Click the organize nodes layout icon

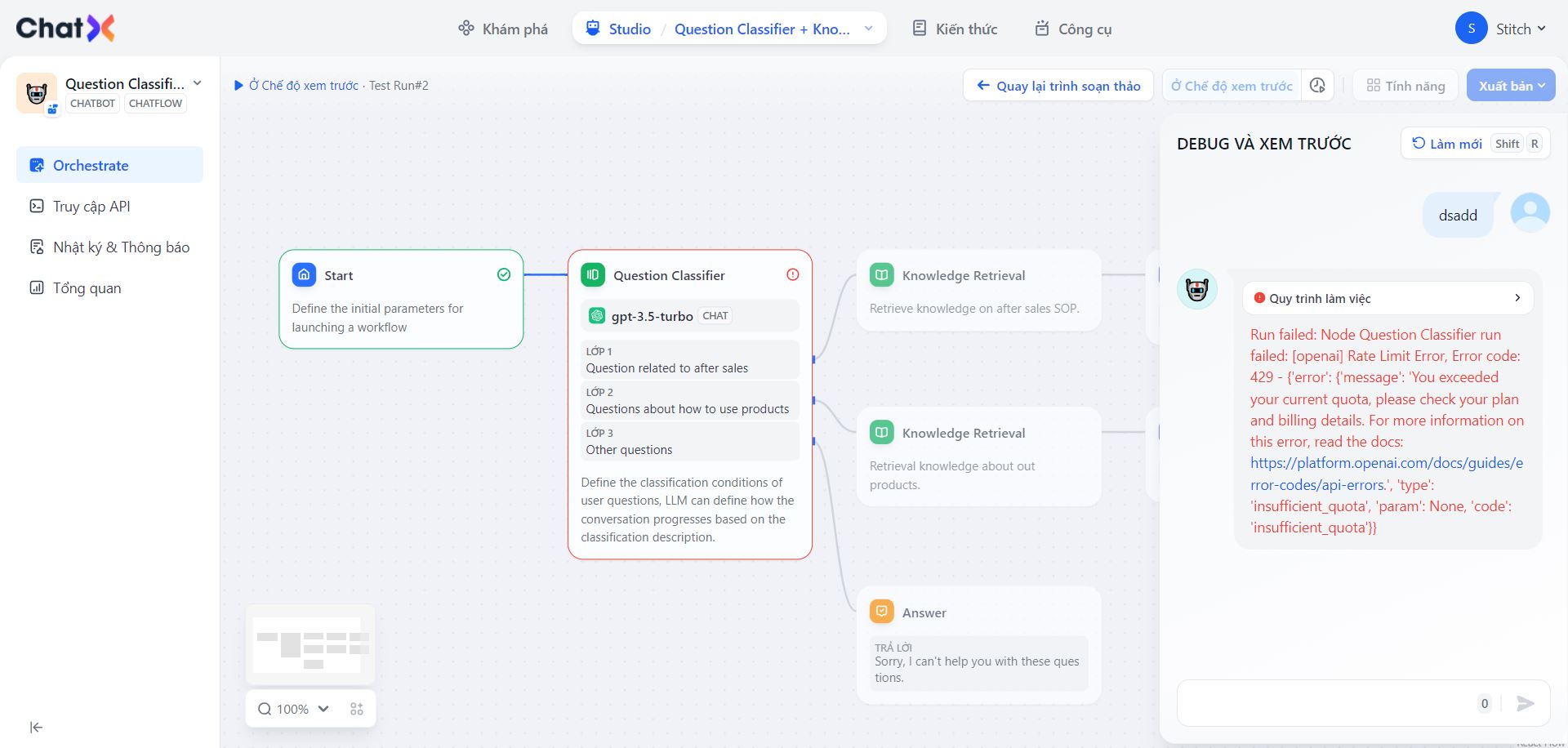pyautogui.click(x=357, y=709)
